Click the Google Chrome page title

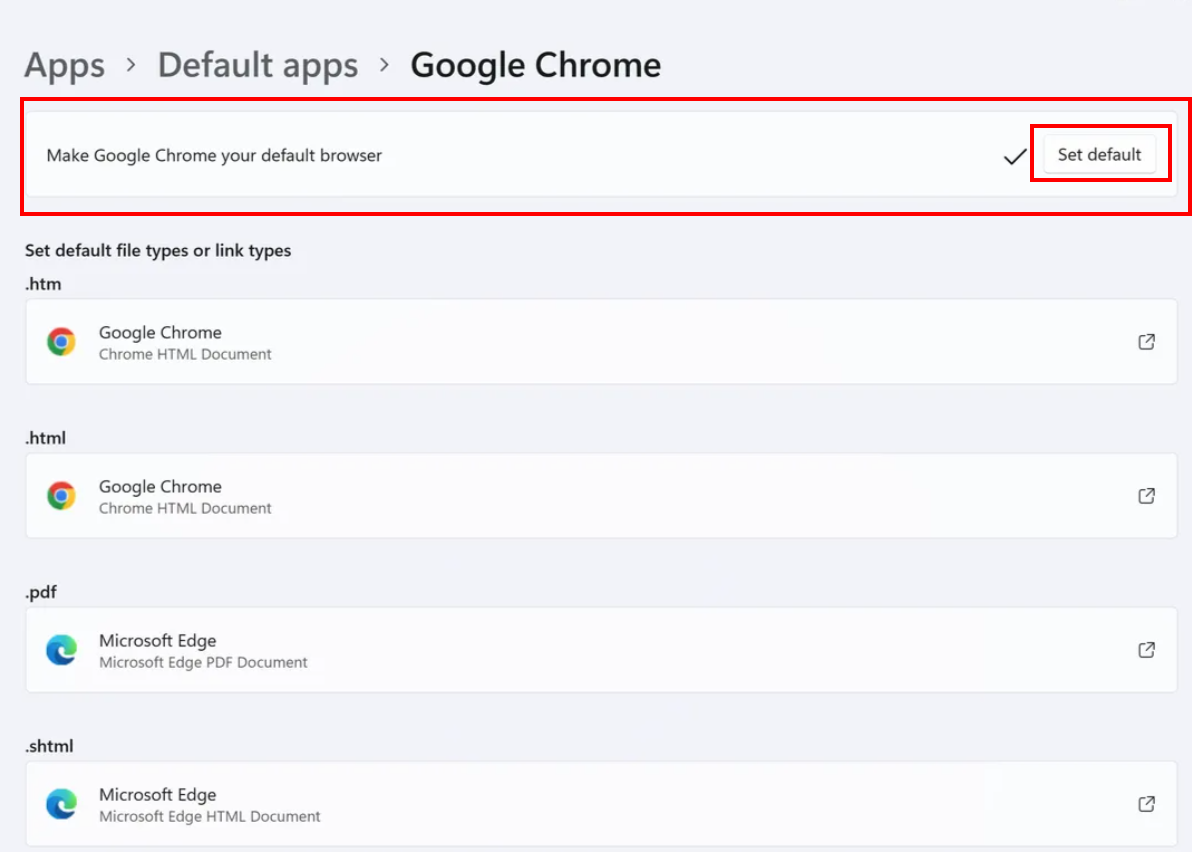[x=536, y=65]
